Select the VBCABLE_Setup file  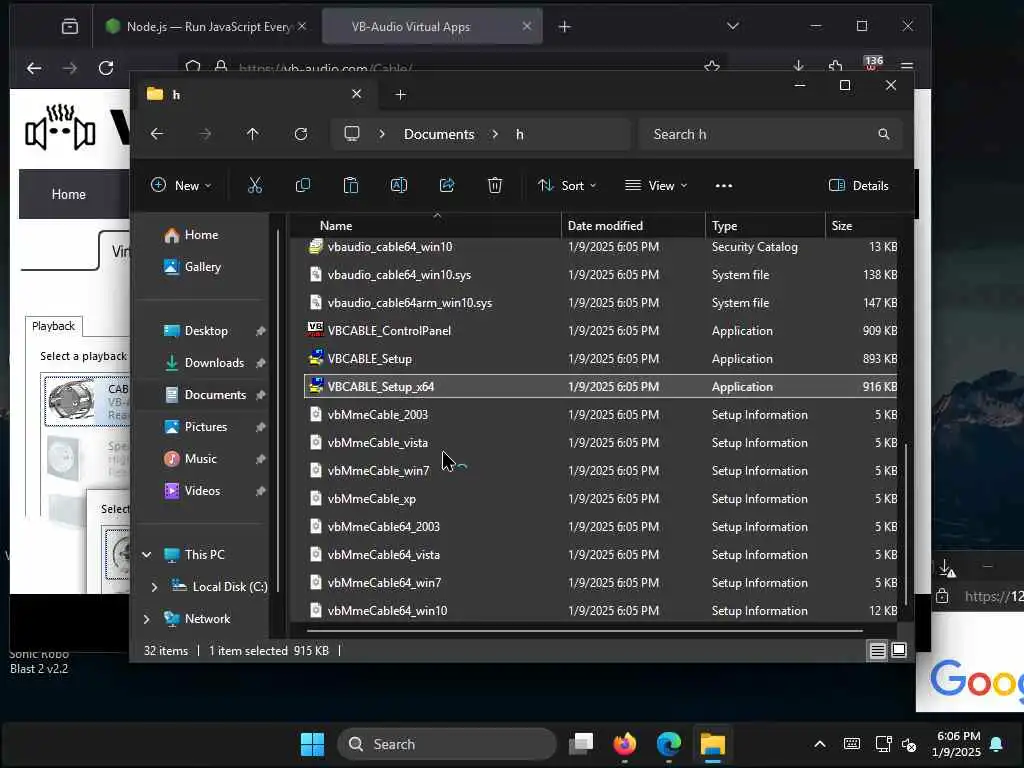(x=601, y=359)
